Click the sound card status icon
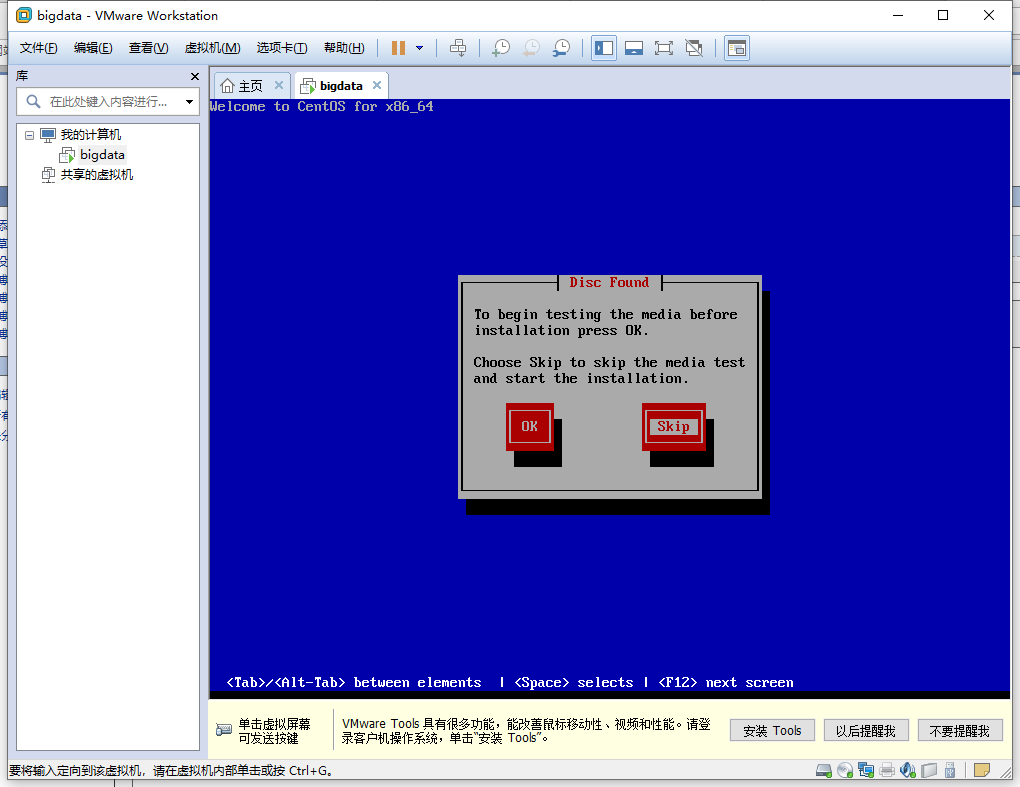The height and width of the screenshot is (787, 1020). [908, 771]
